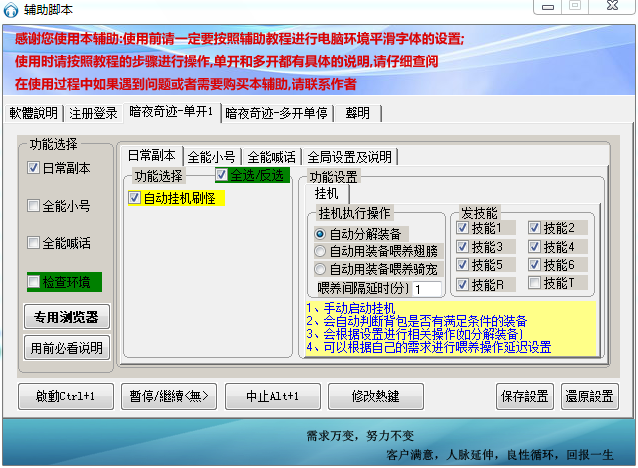Enable the 全能小号 checkbox in the left panel
Viewport: 638px width, 468px height.
33,206
